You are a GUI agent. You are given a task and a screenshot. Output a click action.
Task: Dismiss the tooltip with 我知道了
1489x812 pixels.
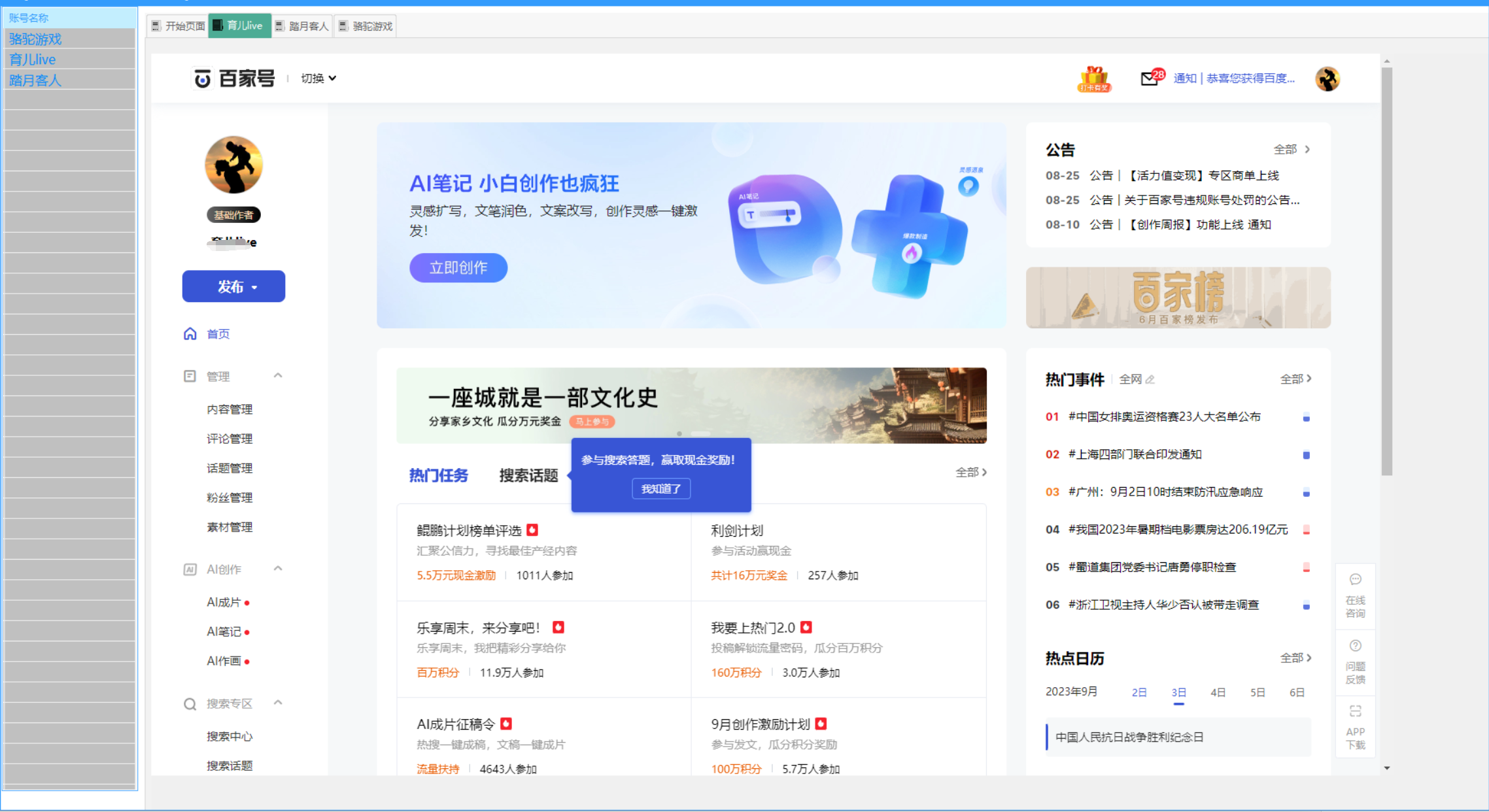point(661,488)
